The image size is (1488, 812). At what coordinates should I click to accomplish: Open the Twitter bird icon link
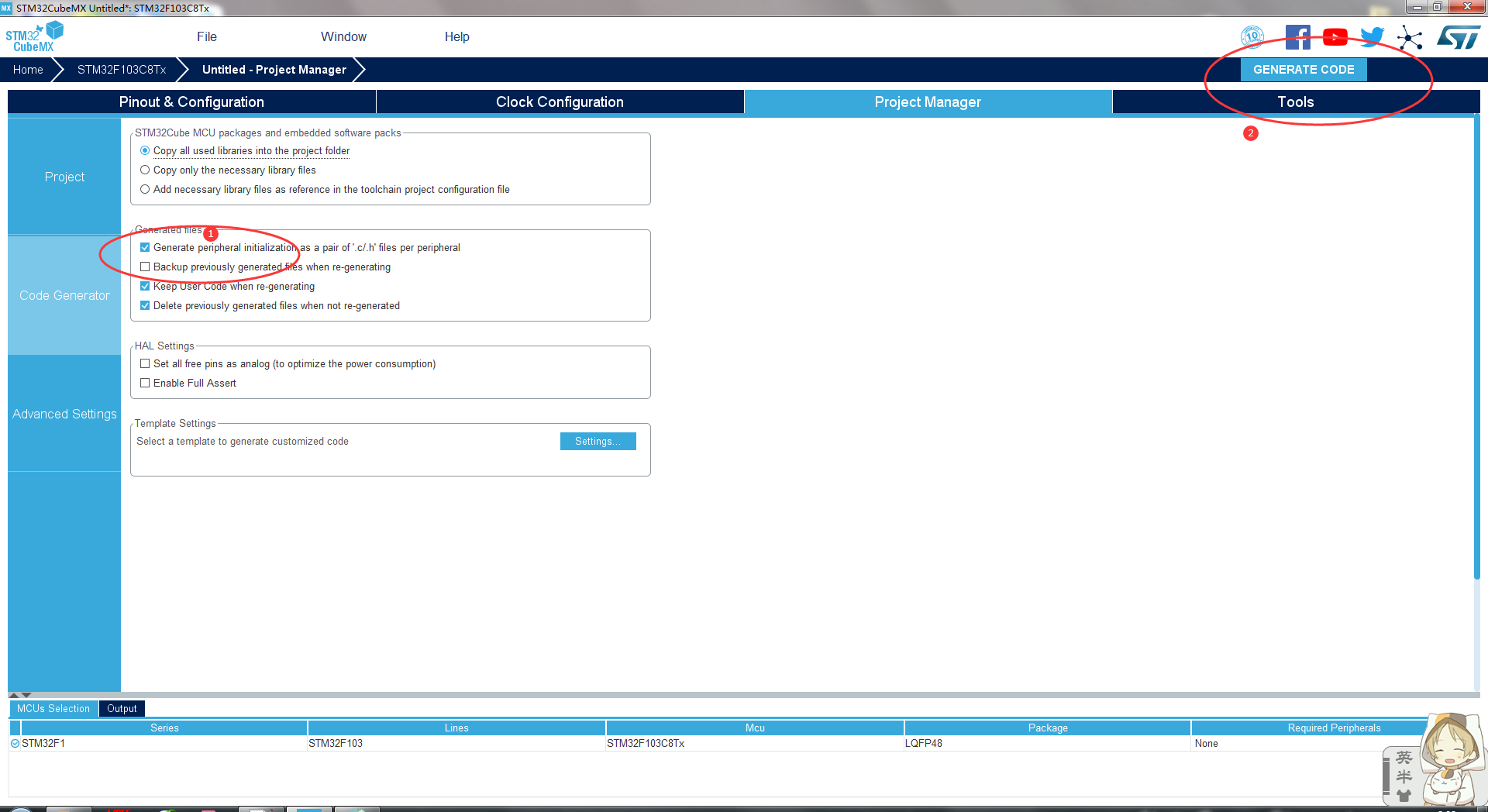(1372, 36)
